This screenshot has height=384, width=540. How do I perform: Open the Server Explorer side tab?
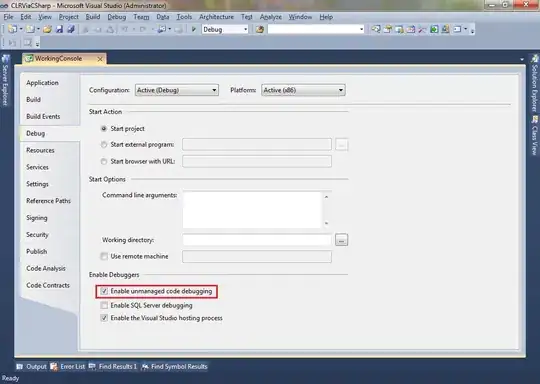point(5,80)
